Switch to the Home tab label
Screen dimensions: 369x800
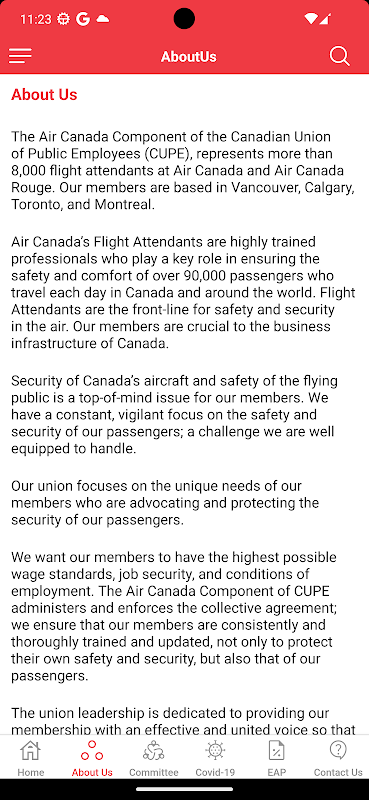click(x=31, y=772)
